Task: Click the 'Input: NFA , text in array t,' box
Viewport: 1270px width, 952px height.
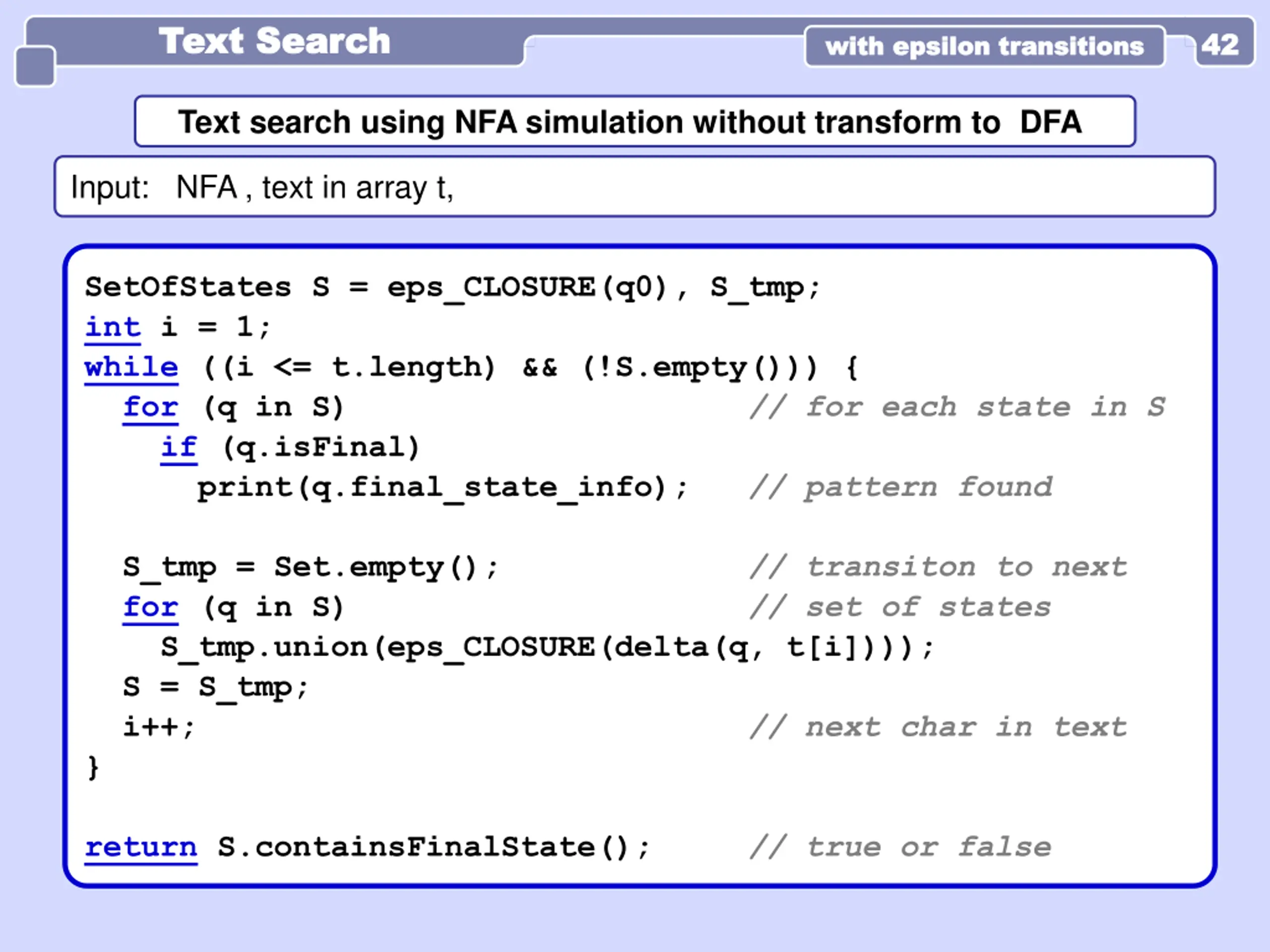Action: pyautogui.click(x=635, y=186)
